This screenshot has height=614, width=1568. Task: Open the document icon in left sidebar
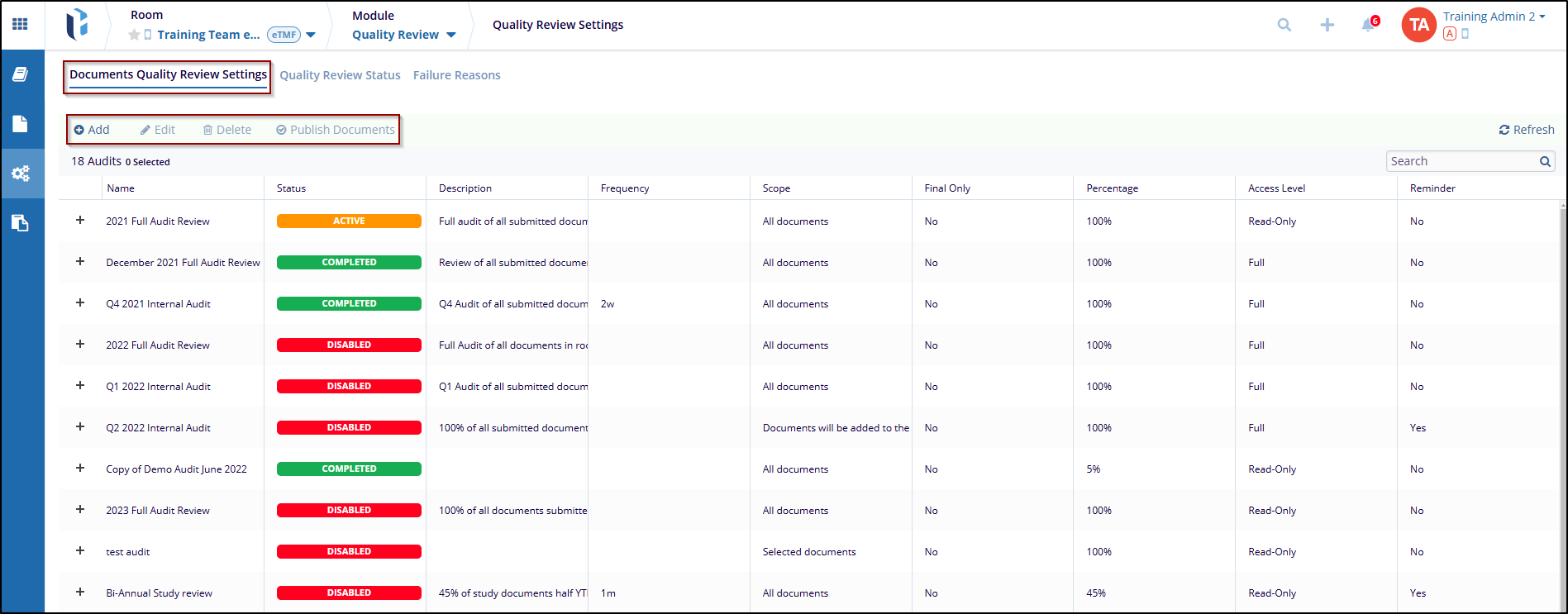pos(21,124)
